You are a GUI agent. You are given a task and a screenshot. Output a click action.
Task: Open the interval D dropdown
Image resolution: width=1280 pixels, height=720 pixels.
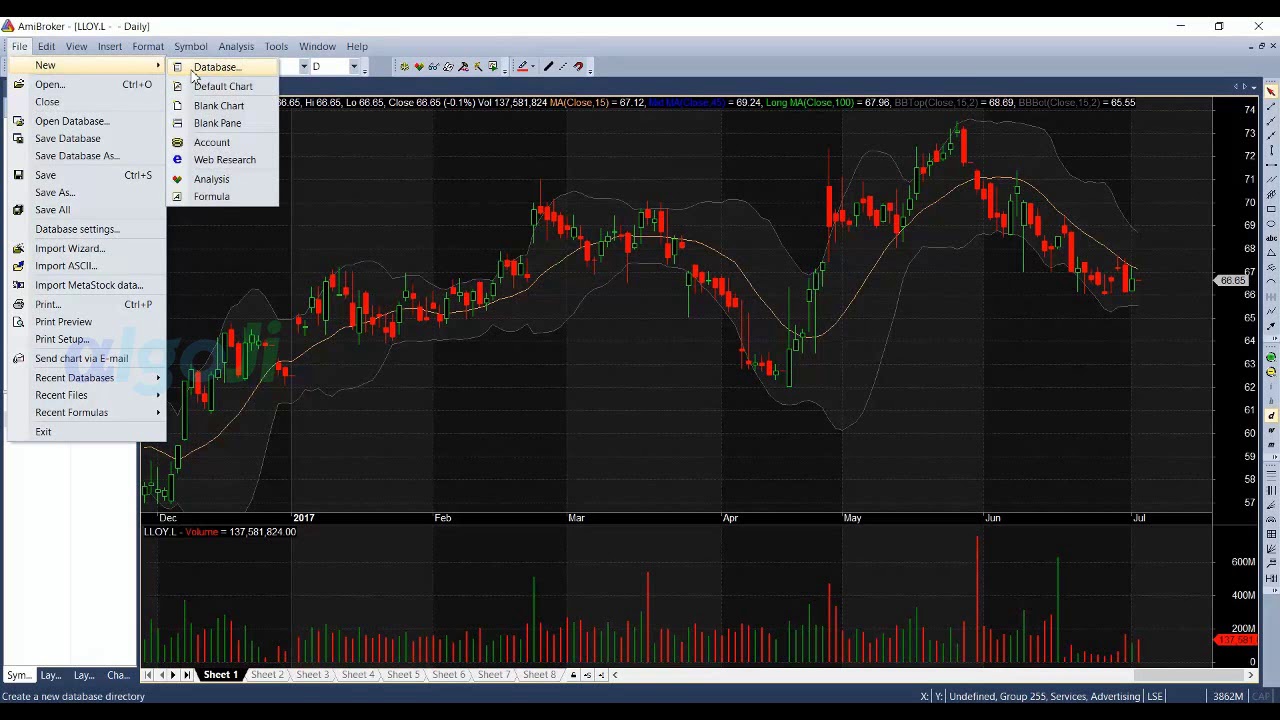(353, 67)
